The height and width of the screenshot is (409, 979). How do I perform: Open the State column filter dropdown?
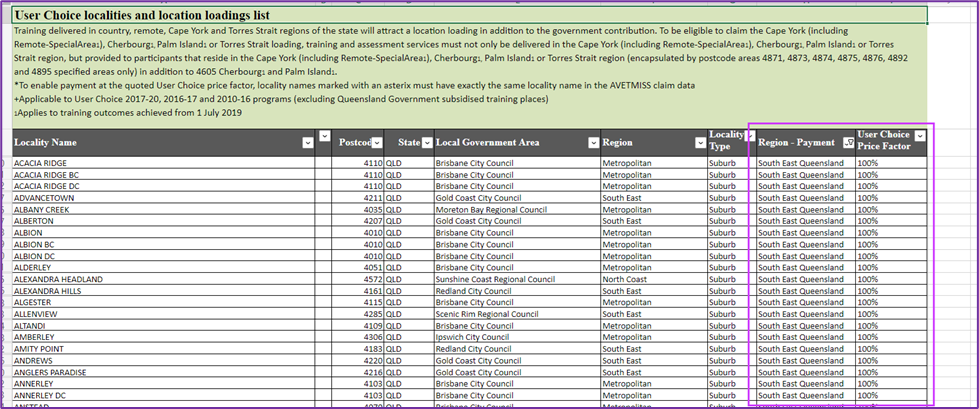click(427, 143)
